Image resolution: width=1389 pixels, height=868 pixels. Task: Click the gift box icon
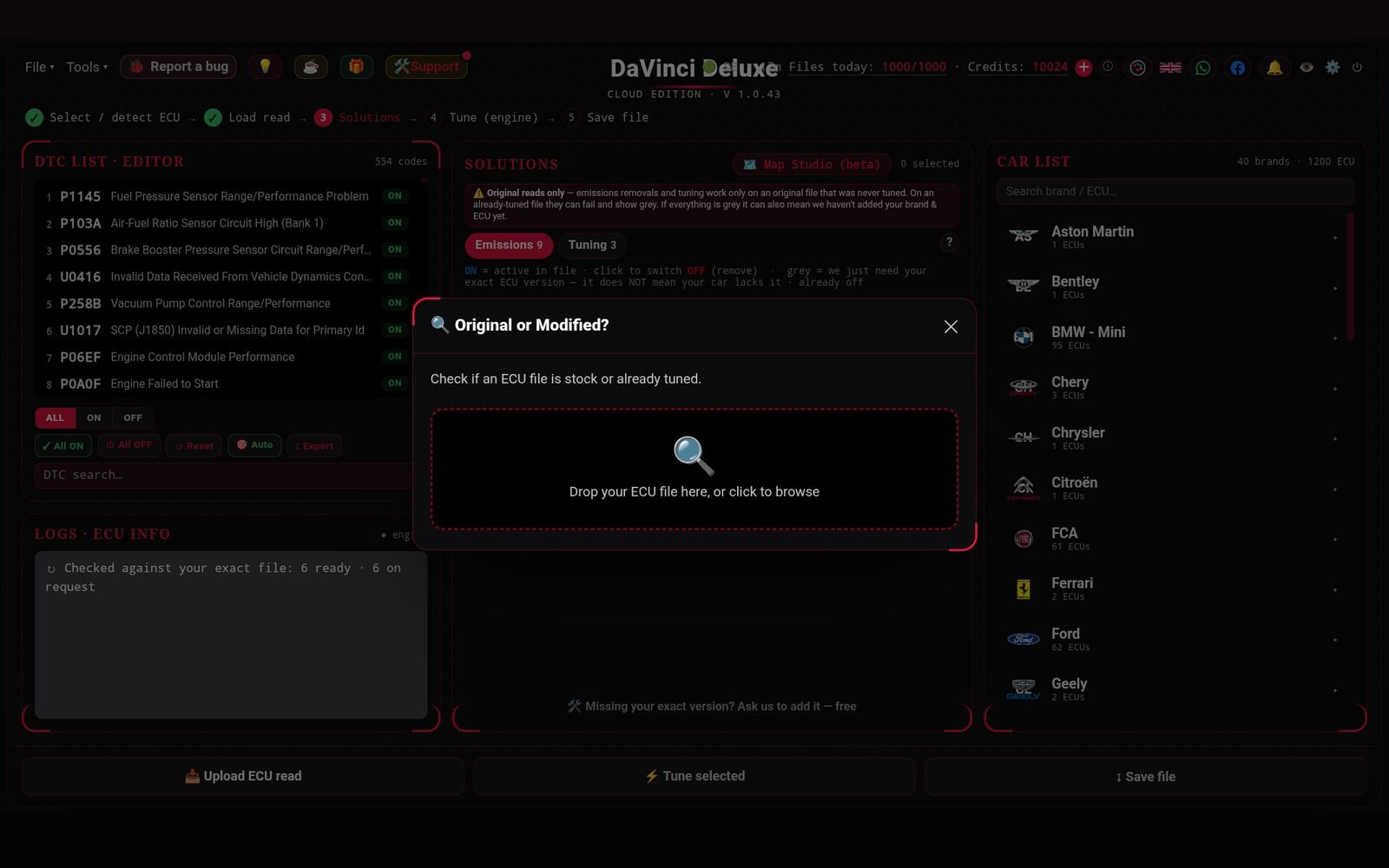356,67
